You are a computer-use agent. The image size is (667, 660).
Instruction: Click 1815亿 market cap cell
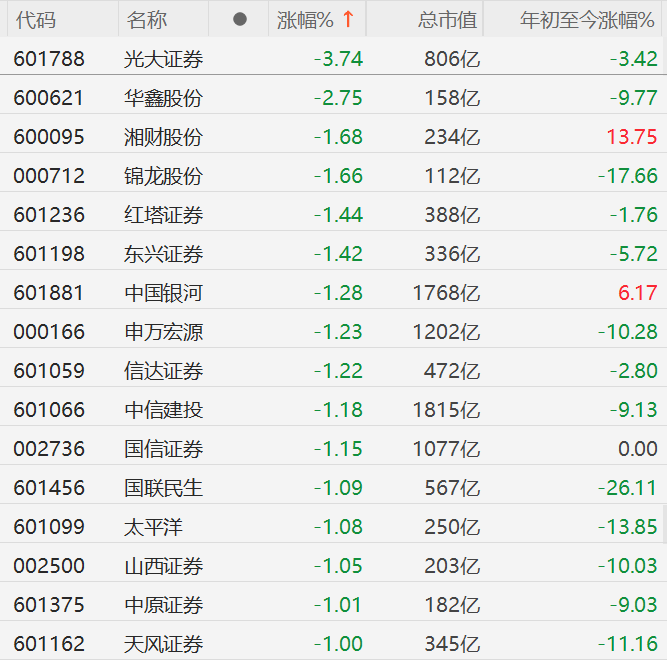[447, 410]
